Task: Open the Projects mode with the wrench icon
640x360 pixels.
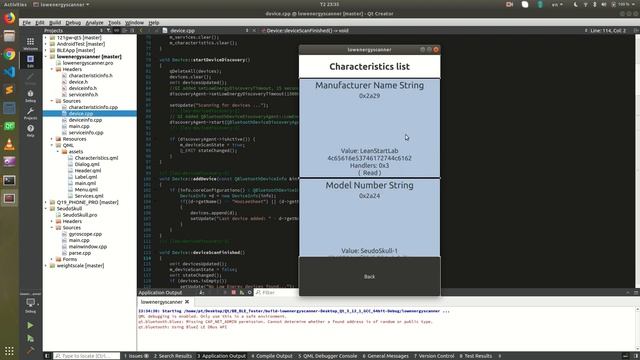Action: point(31,113)
